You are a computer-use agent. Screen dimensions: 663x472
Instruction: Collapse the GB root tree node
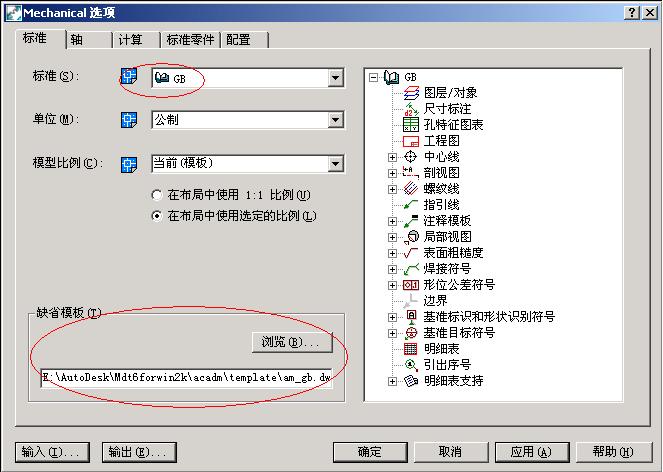coord(373,77)
